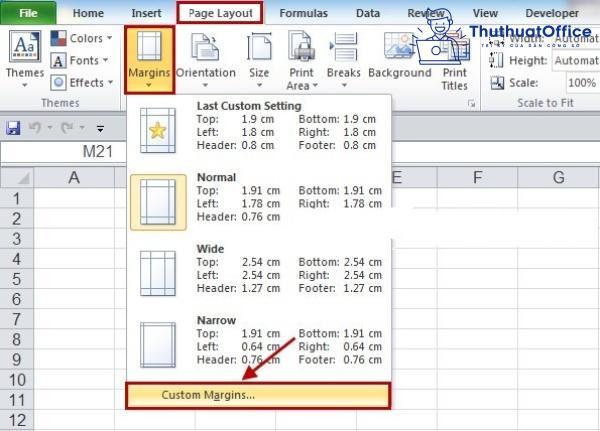Screen dimensions: 600x431
Task: Switch to the Home tab
Action: point(88,13)
